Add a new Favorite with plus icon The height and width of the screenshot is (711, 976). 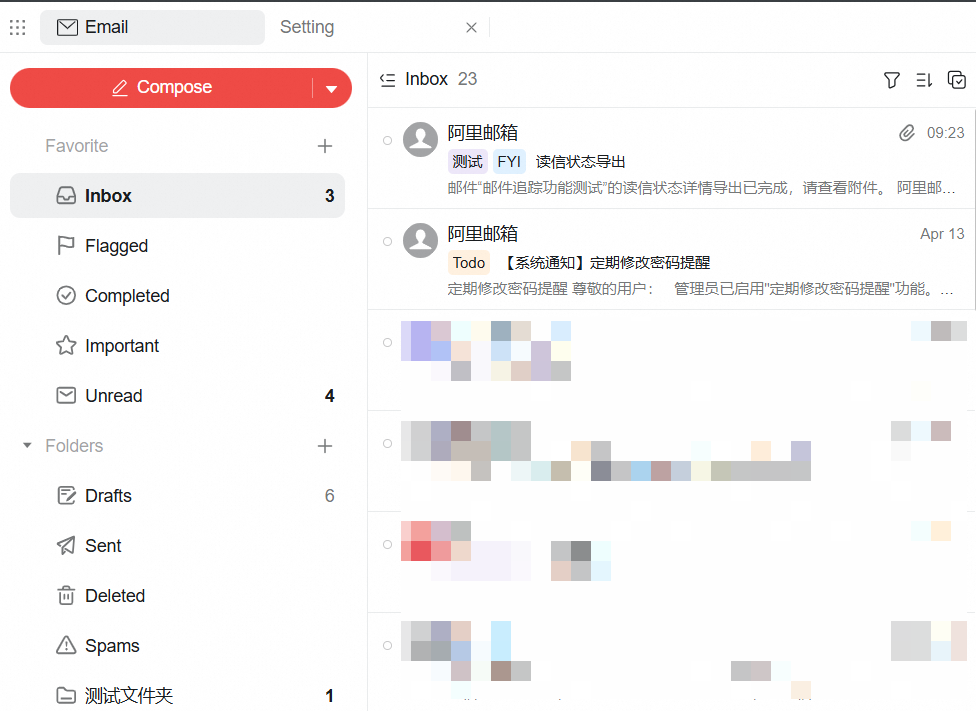[324, 146]
